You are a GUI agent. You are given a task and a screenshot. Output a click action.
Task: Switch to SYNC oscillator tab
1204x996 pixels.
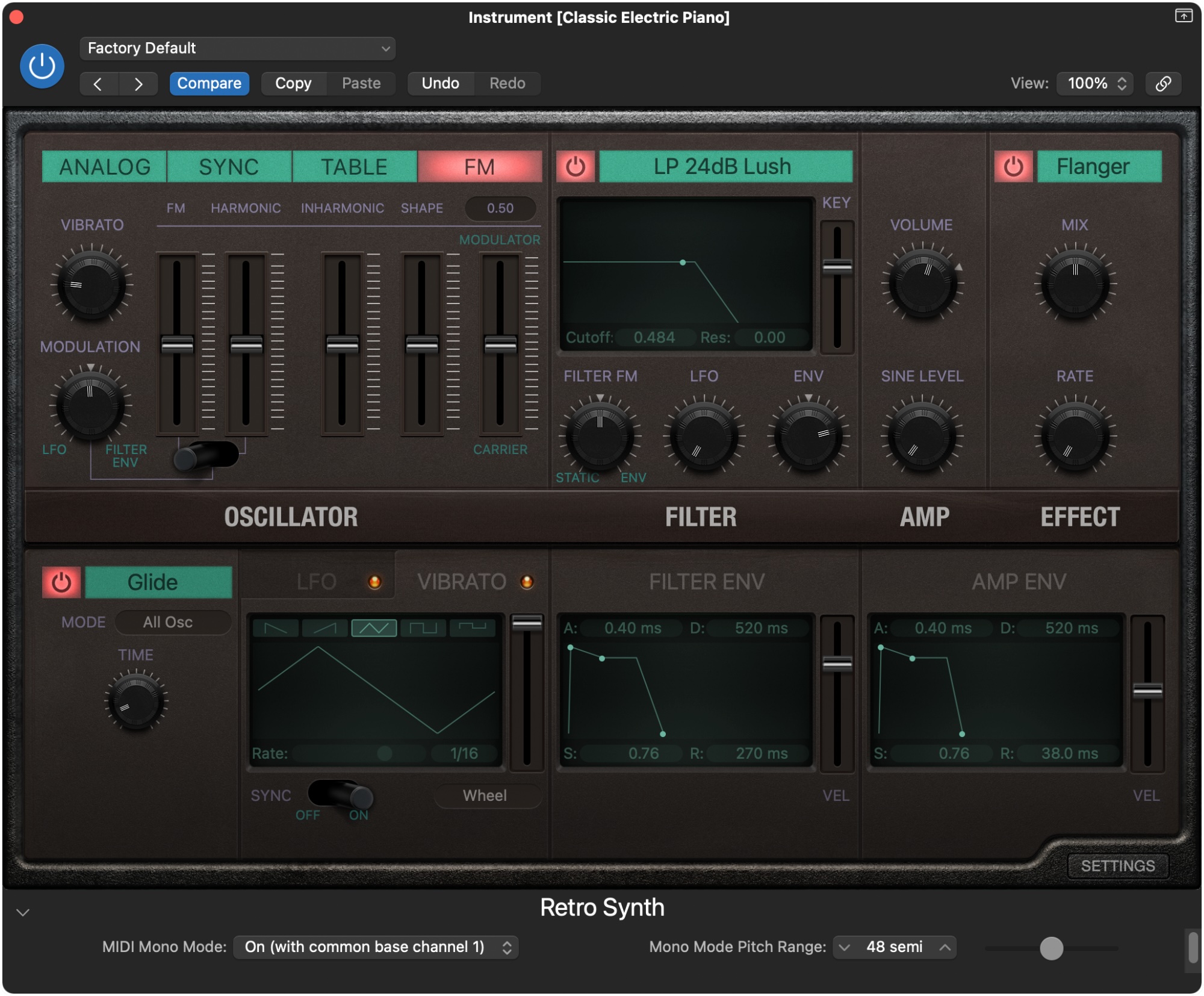[229, 167]
